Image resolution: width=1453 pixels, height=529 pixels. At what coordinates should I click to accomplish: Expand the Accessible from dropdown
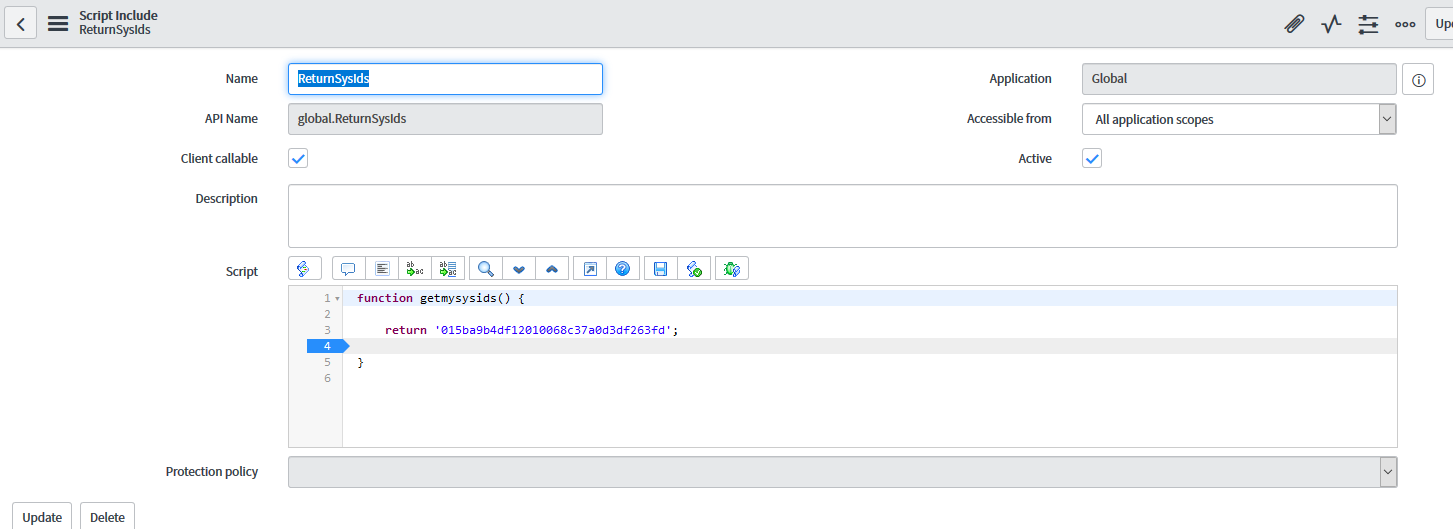(1238, 119)
